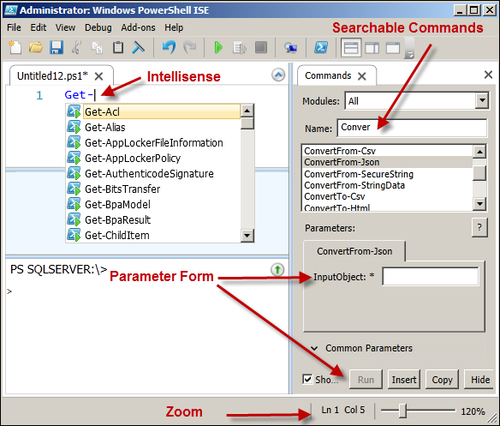Open the Edit menu
The width and height of the screenshot is (500, 426).
[38, 27]
